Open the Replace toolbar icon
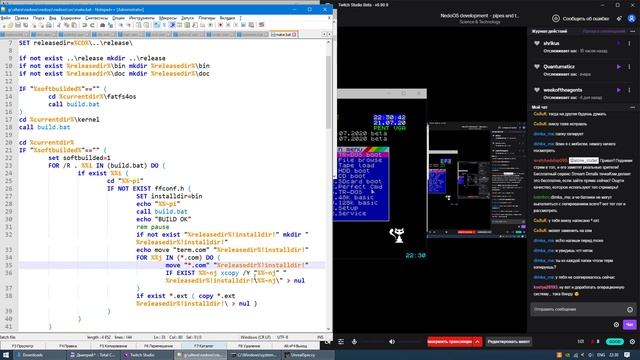640x360 pixels. (111, 25)
